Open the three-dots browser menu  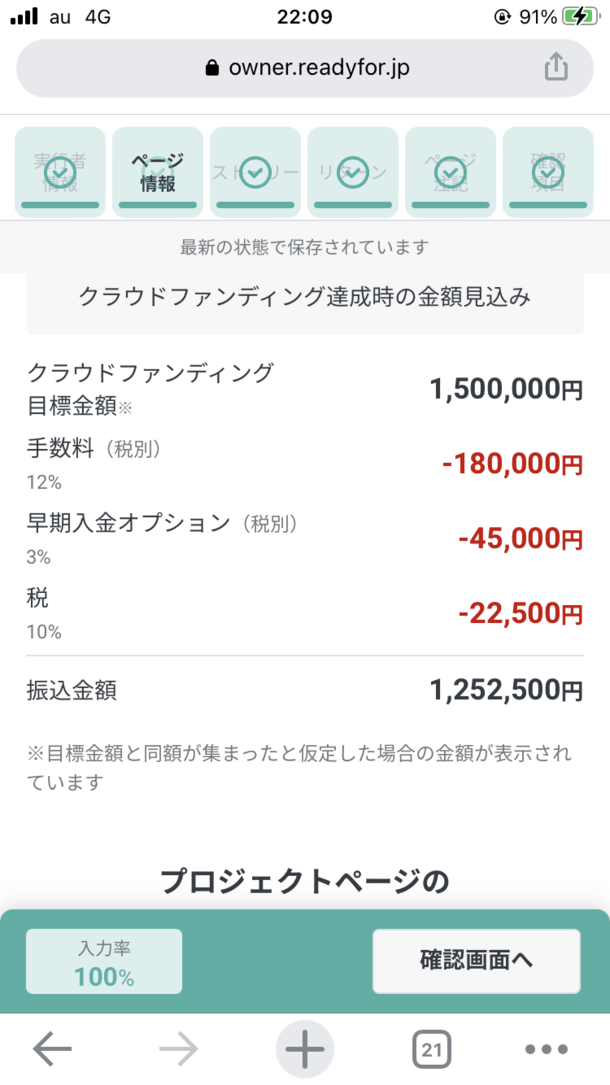546,1049
